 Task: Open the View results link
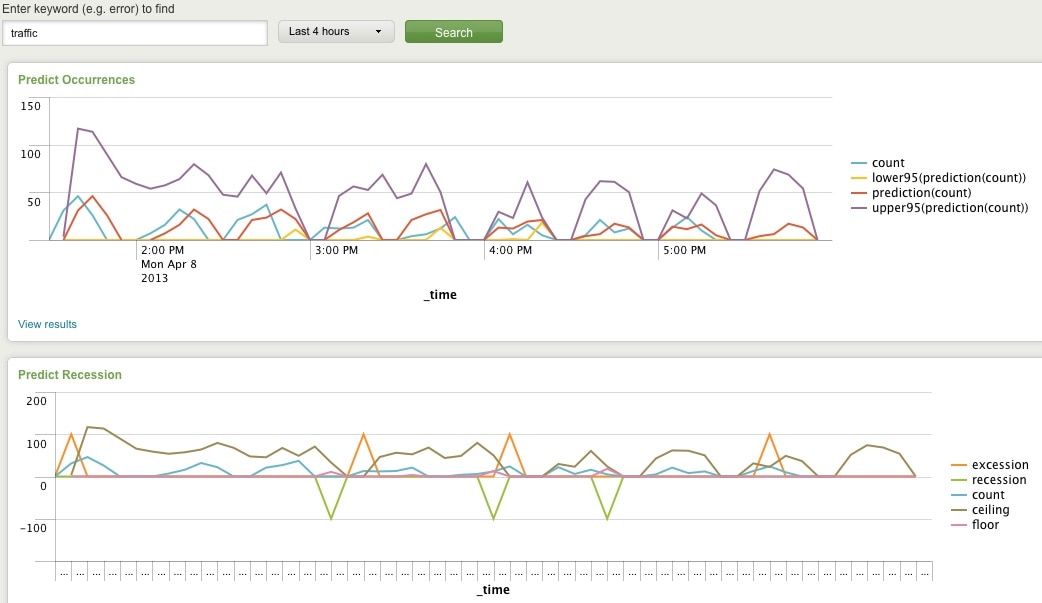point(47,324)
